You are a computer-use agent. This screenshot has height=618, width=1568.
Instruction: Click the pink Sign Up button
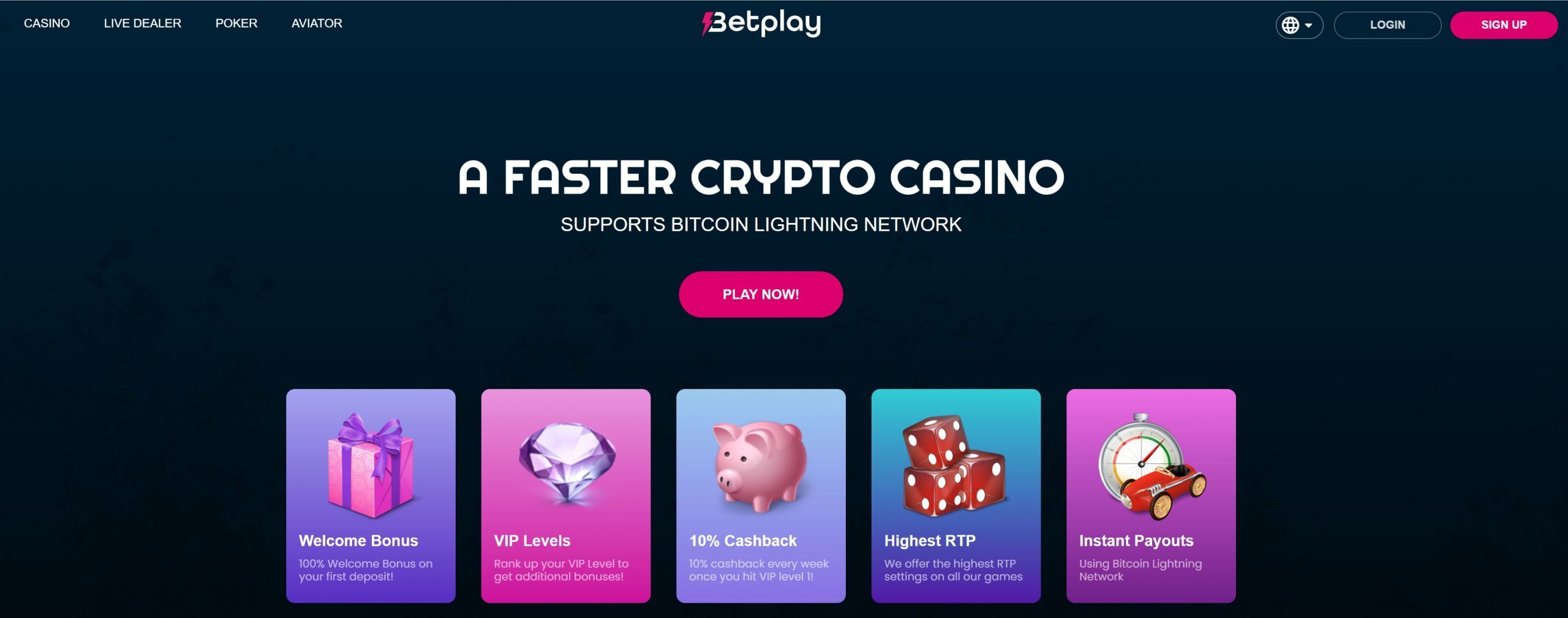1504,25
